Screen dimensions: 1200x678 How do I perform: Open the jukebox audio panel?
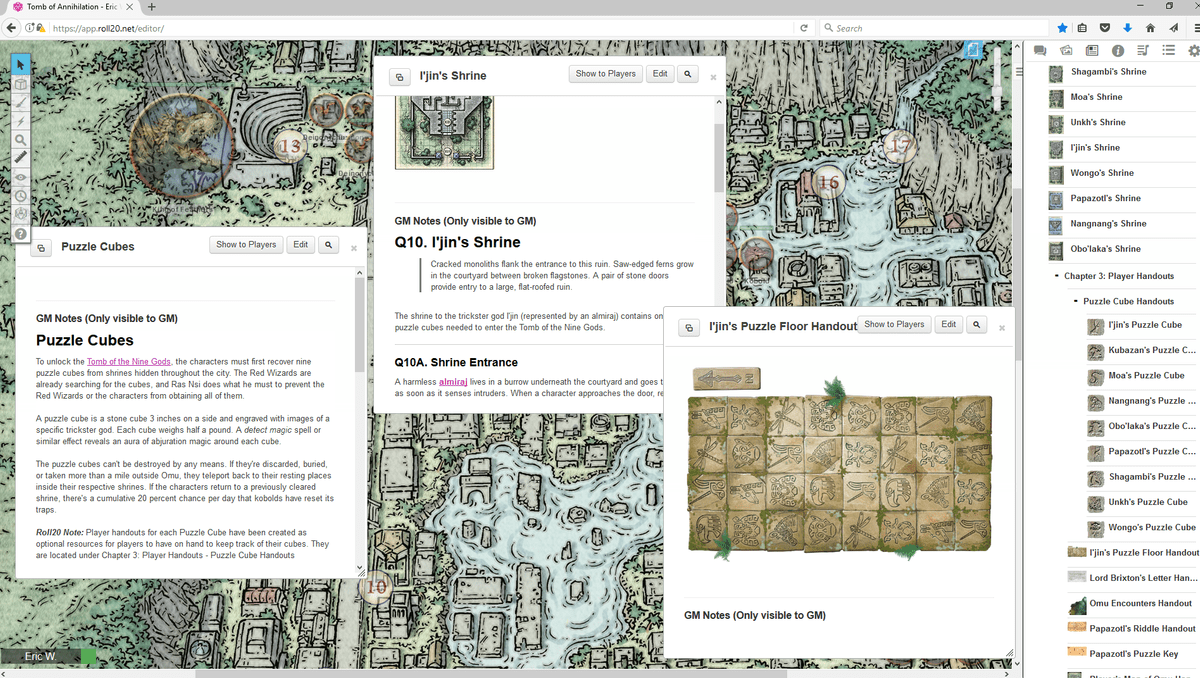click(x=1142, y=50)
